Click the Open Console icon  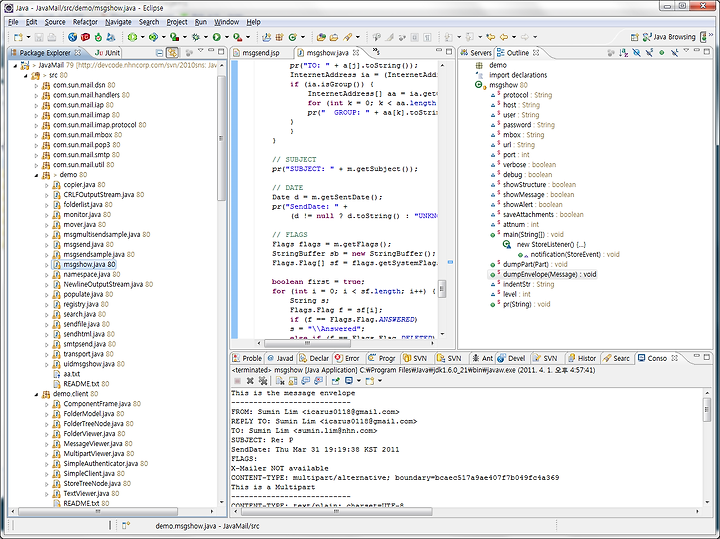tap(370, 381)
